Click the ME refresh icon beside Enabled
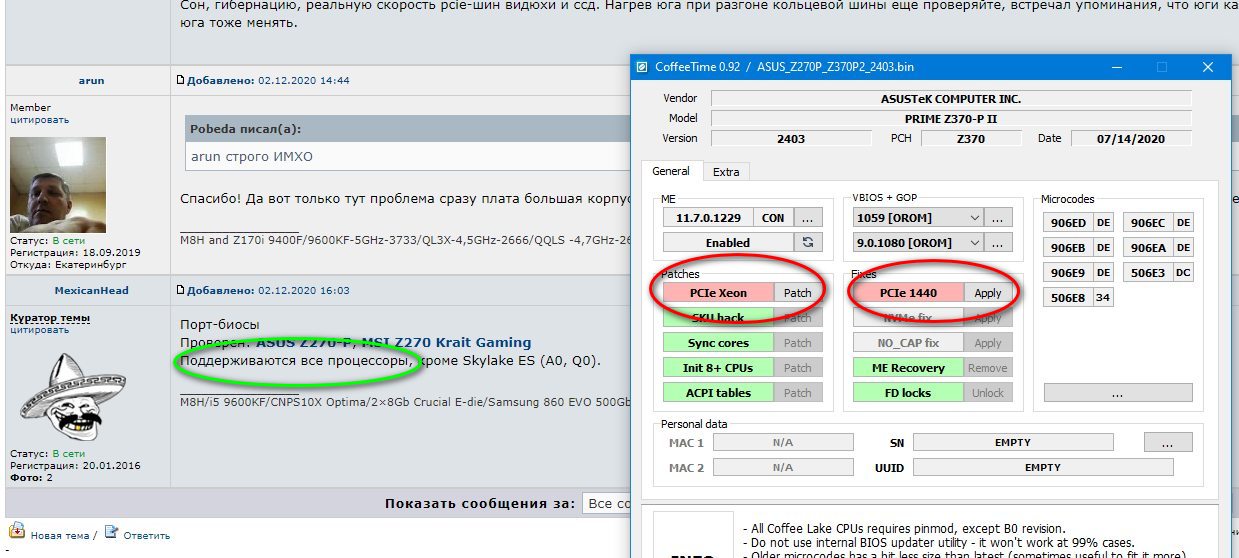Image resolution: width=1239 pixels, height=558 pixels. tap(807, 242)
